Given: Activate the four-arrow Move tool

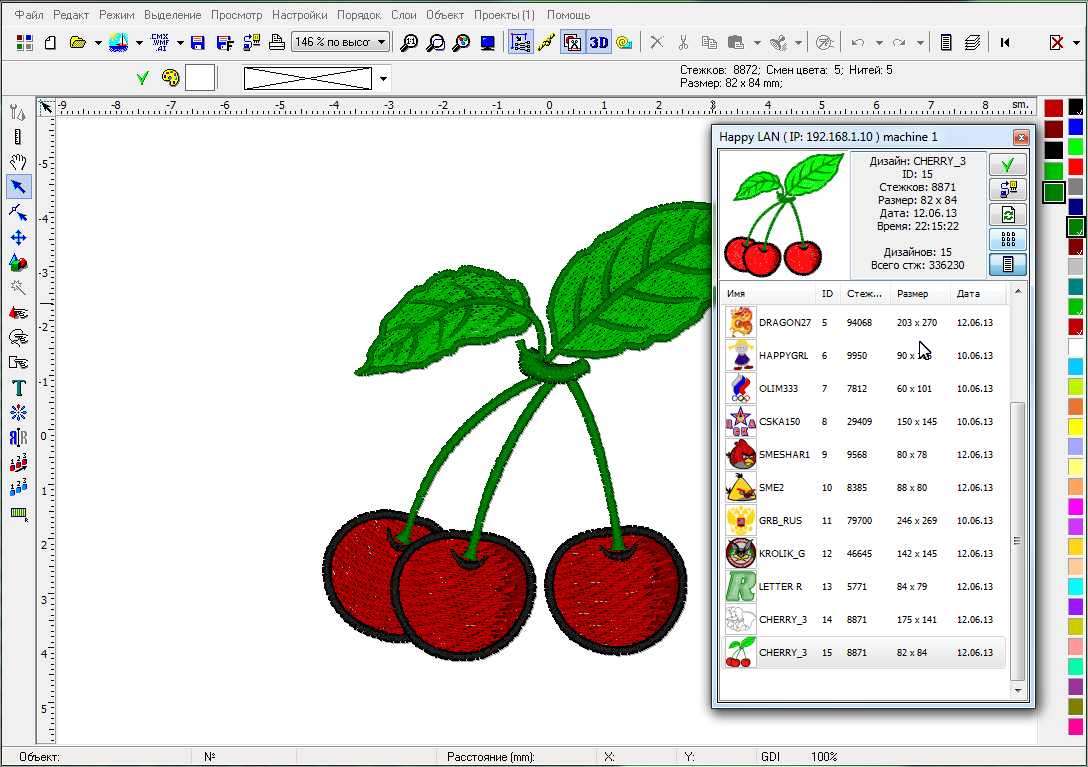Looking at the screenshot, I should click(x=18, y=237).
